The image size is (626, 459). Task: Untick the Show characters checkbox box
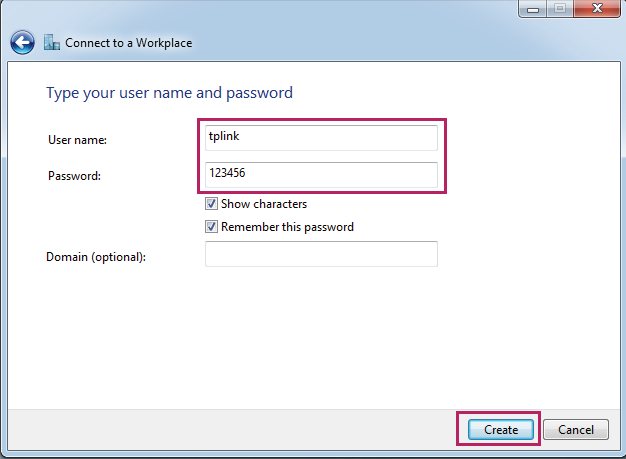[x=212, y=204]
